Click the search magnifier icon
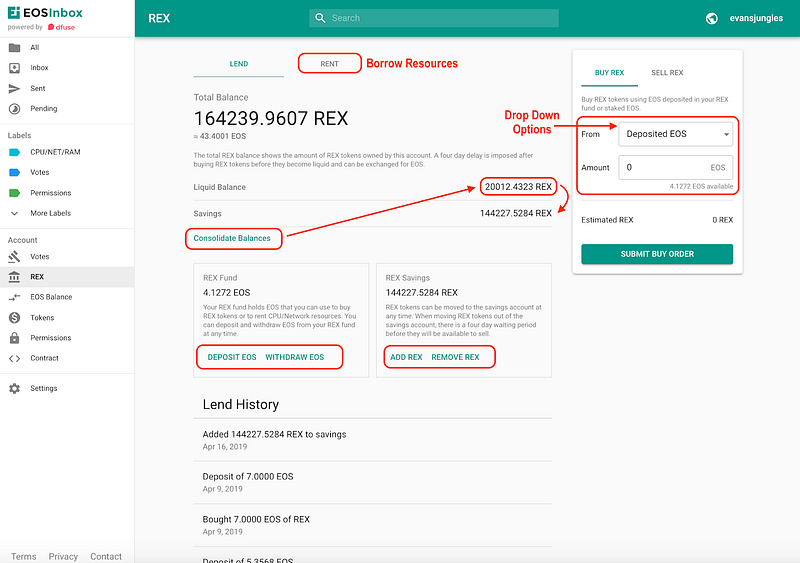 point(320,18)
